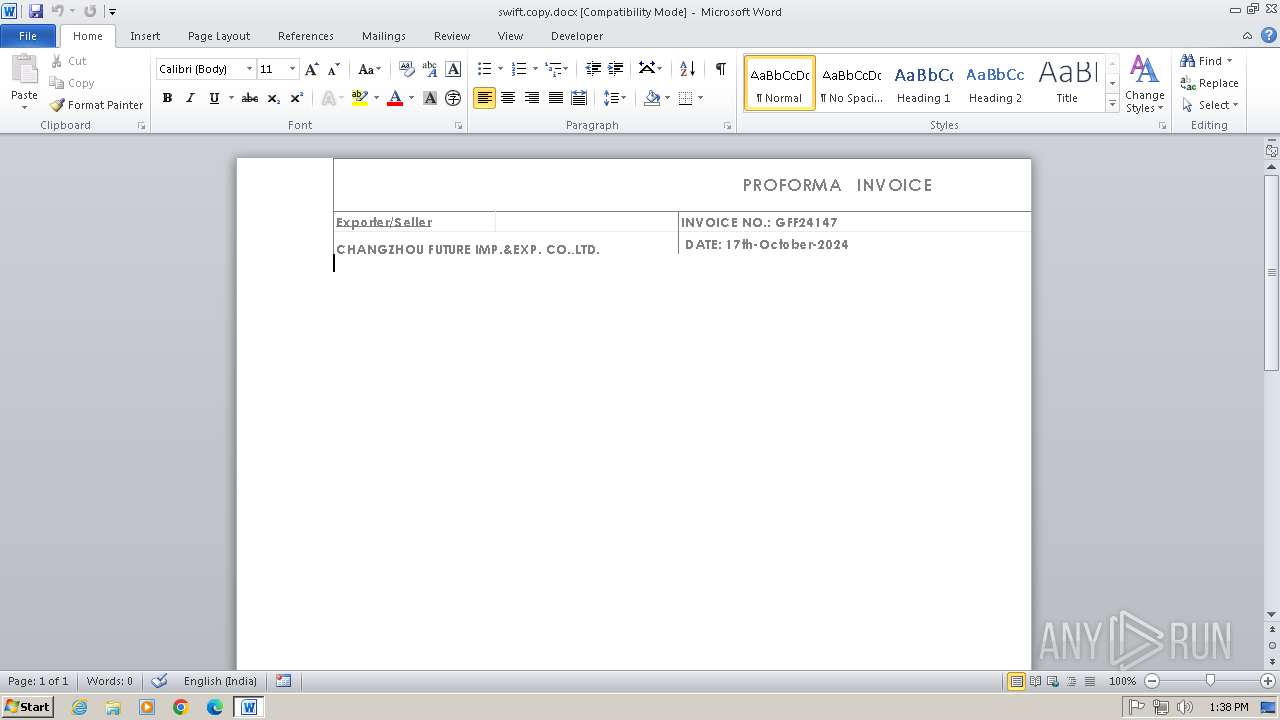This screenshot has width=1280, height=720.
Task: Toggle Show/Hide paragraph marks
Action: (x=720, y=69)
